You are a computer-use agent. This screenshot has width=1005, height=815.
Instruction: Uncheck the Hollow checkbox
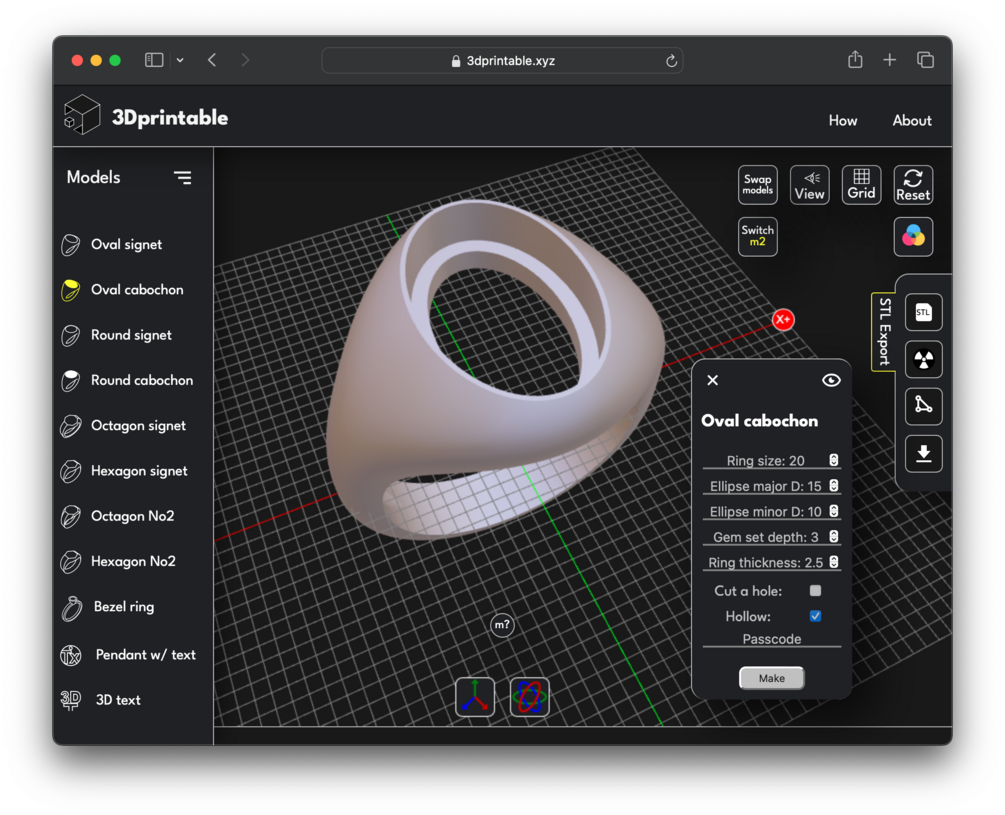tap(815, 616)
